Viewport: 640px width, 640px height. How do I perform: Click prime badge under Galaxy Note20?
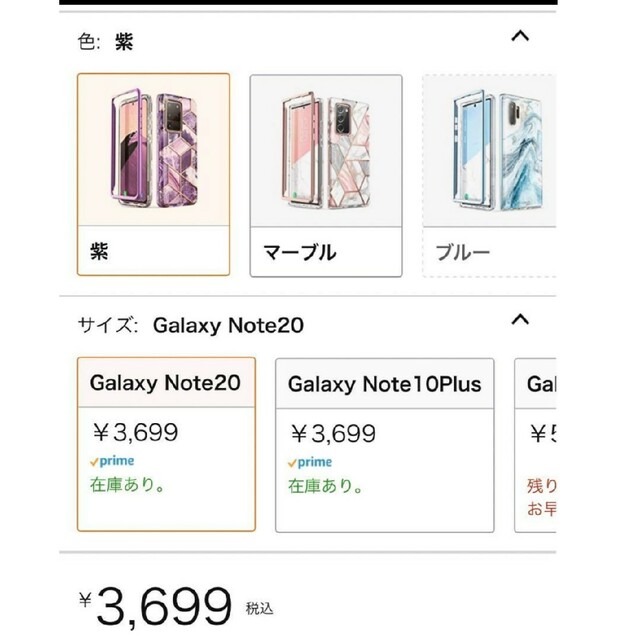pos(112,461)
